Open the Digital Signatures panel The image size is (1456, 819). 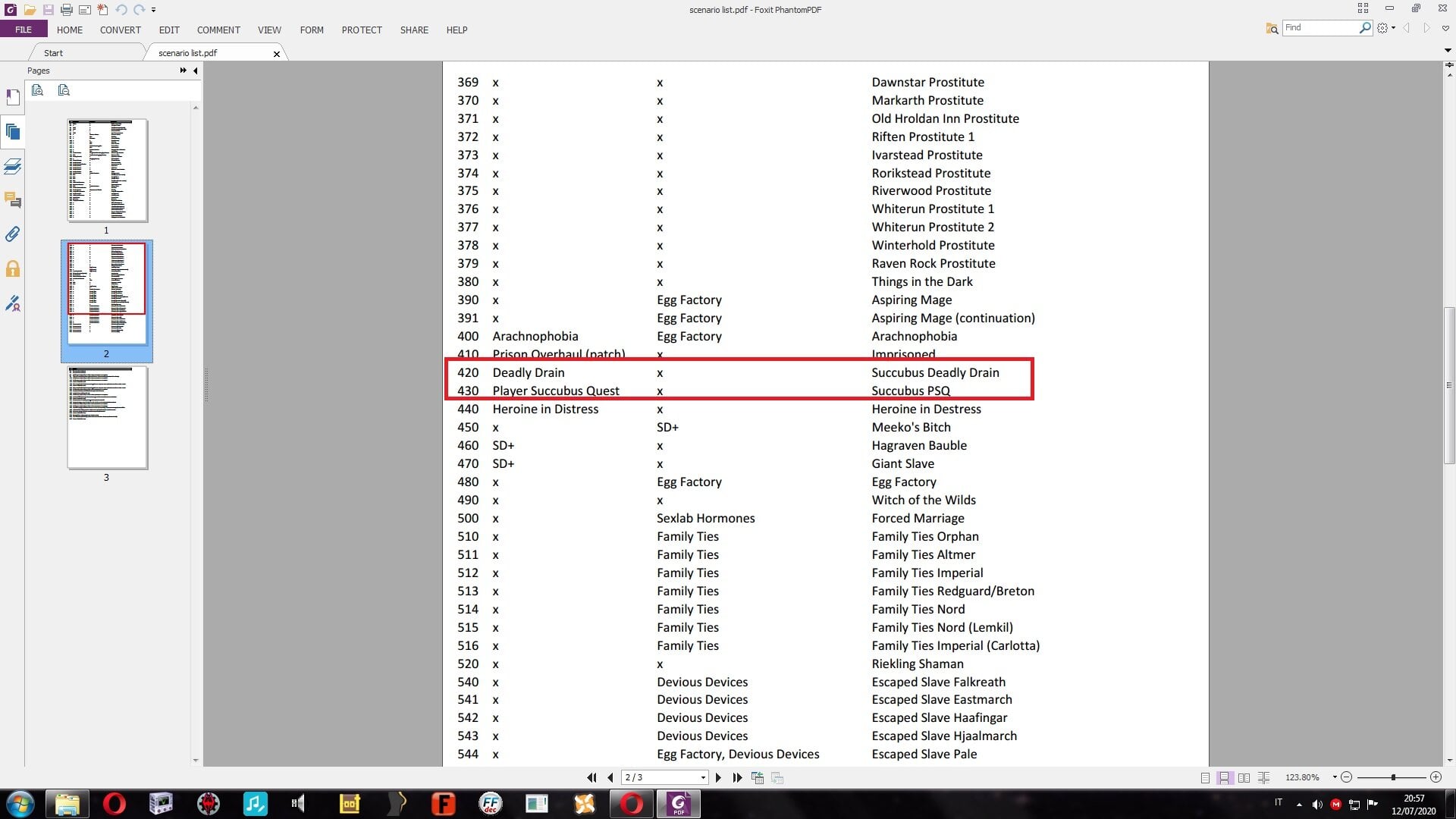13,303
